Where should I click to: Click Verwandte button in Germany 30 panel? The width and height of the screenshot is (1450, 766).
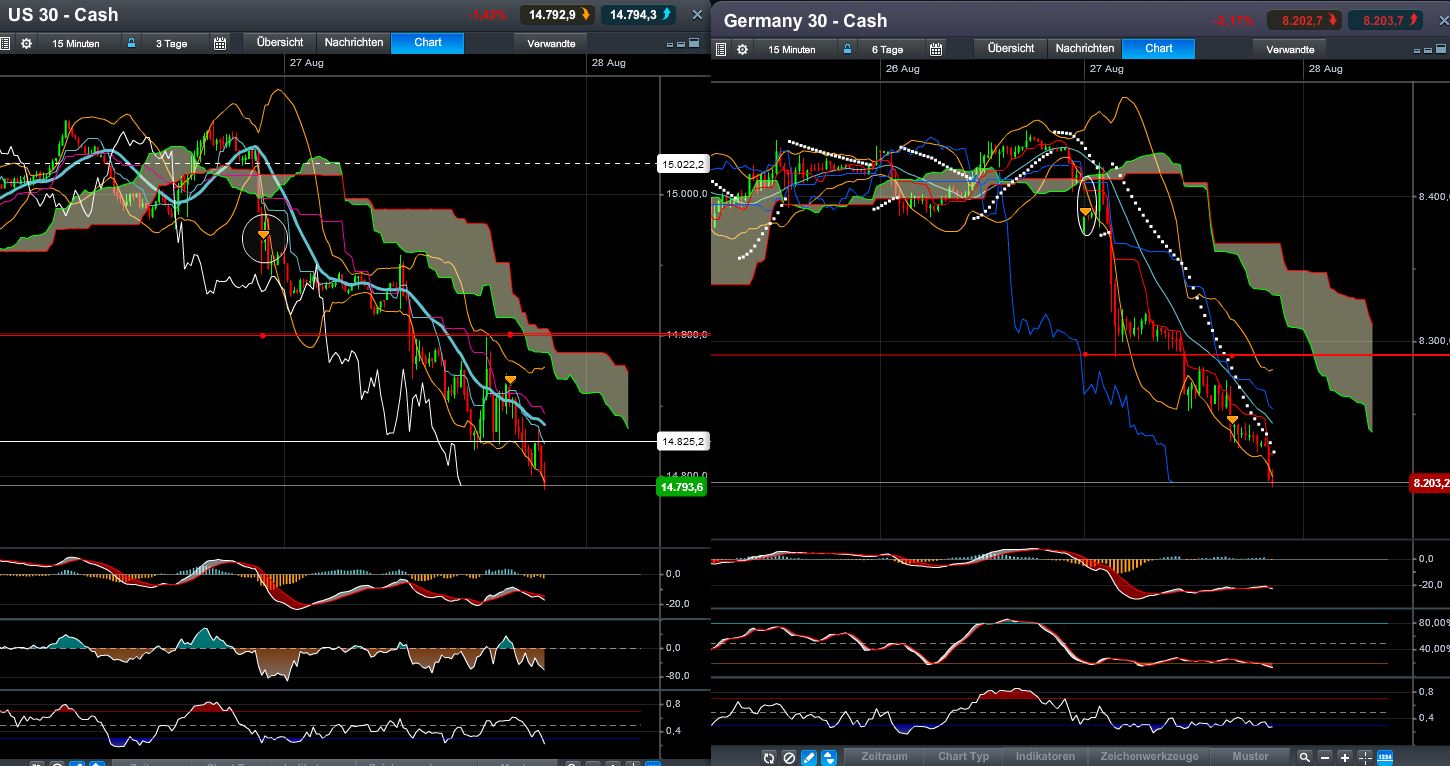click(1290, 49)
